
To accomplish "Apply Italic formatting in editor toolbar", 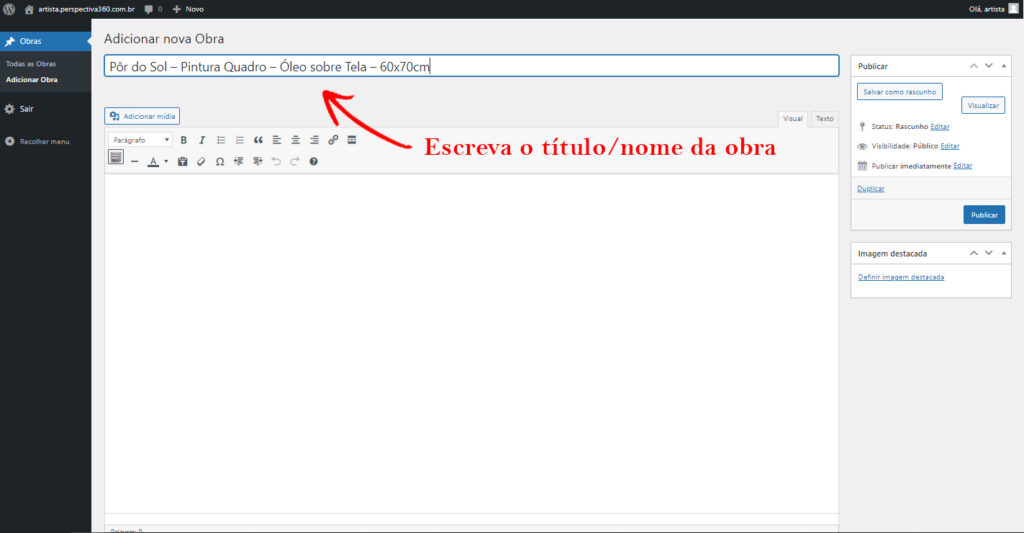I will (x=202, y=140).
